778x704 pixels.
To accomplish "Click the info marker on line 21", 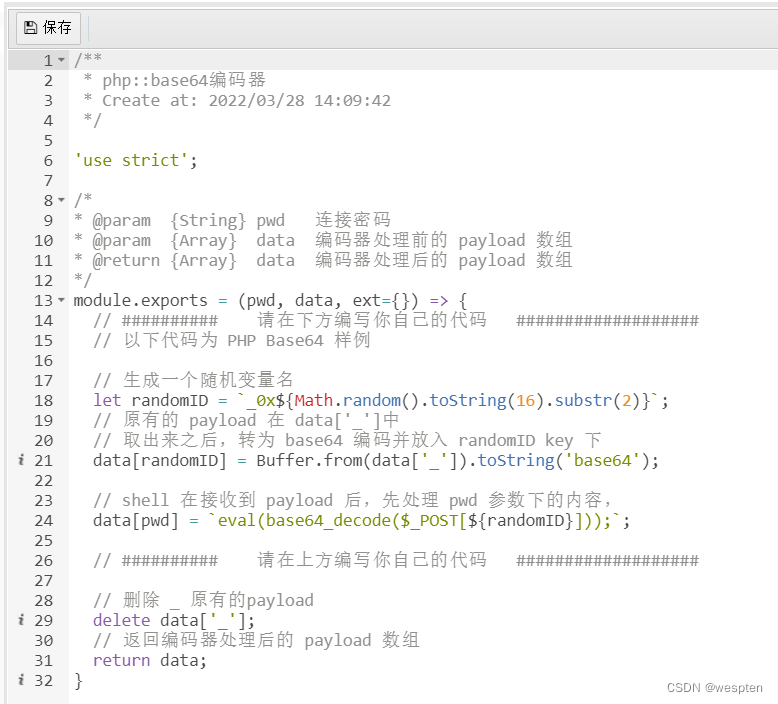I will (21, 460).
